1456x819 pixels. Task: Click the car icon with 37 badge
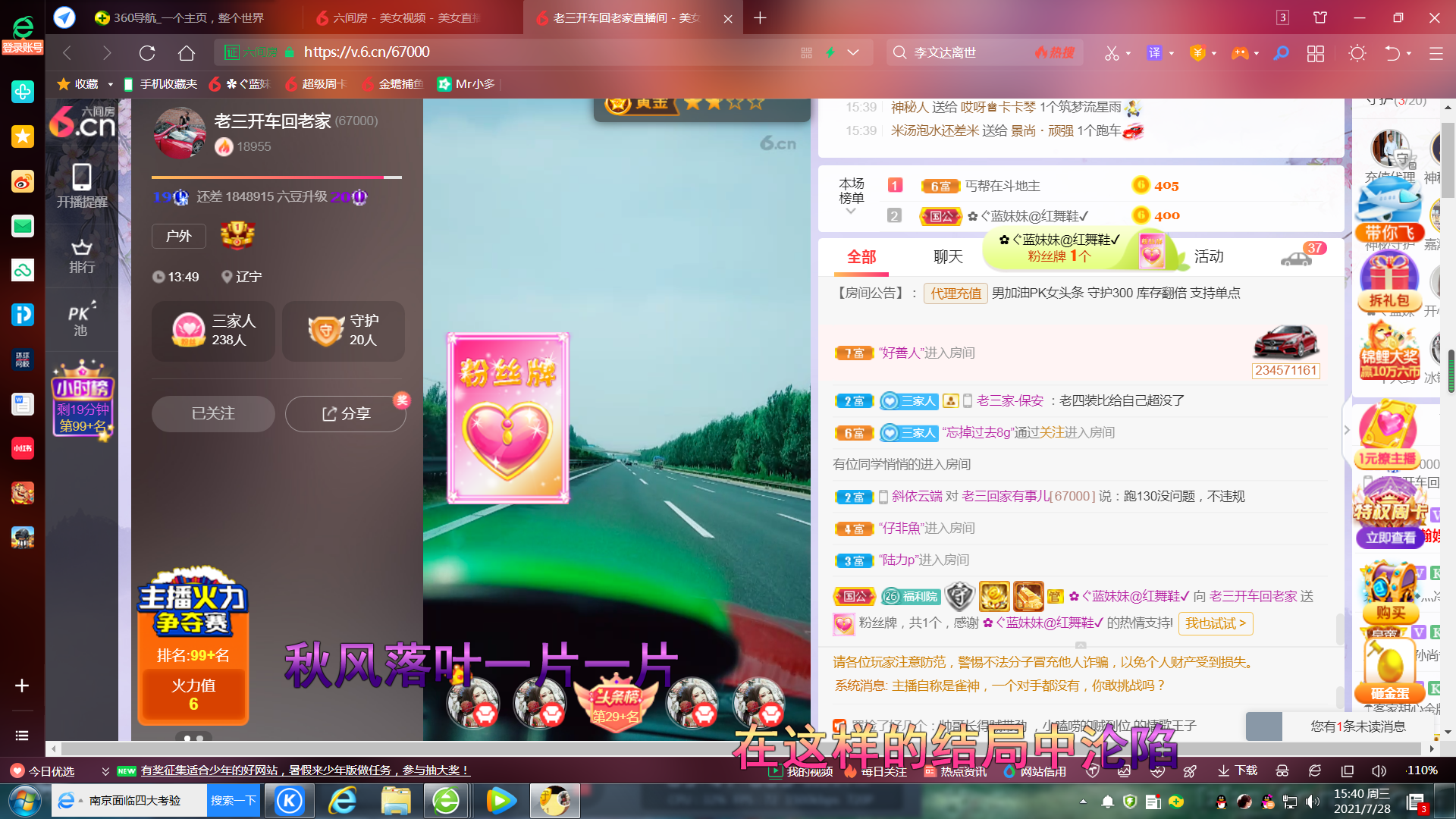coord(1298,257)
